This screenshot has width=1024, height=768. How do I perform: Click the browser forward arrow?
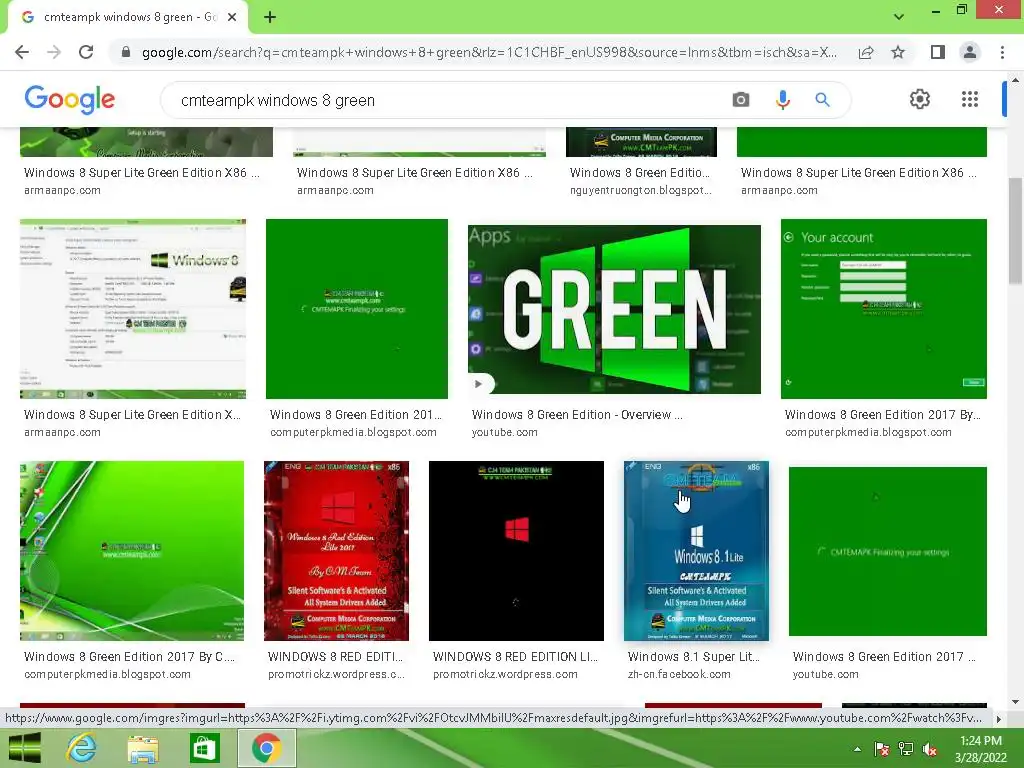pos(54,52)
